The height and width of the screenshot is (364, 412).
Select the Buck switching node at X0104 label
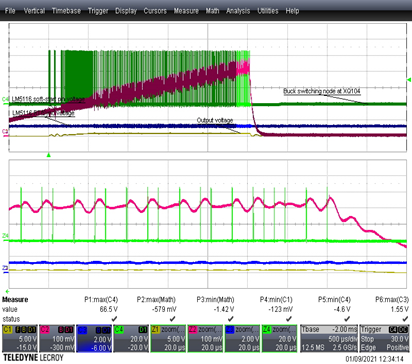tap(322, 91)
